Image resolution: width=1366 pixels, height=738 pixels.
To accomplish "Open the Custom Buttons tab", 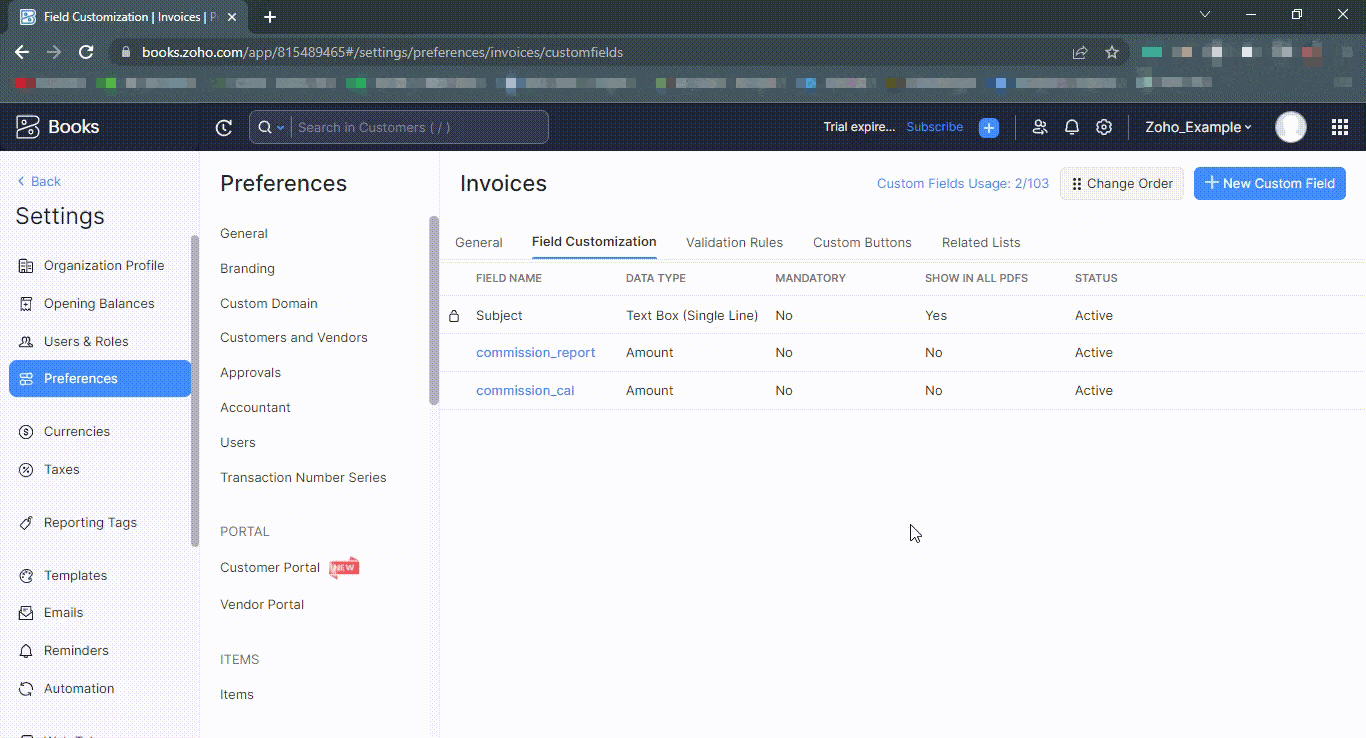I will click(x=862, y=242).
